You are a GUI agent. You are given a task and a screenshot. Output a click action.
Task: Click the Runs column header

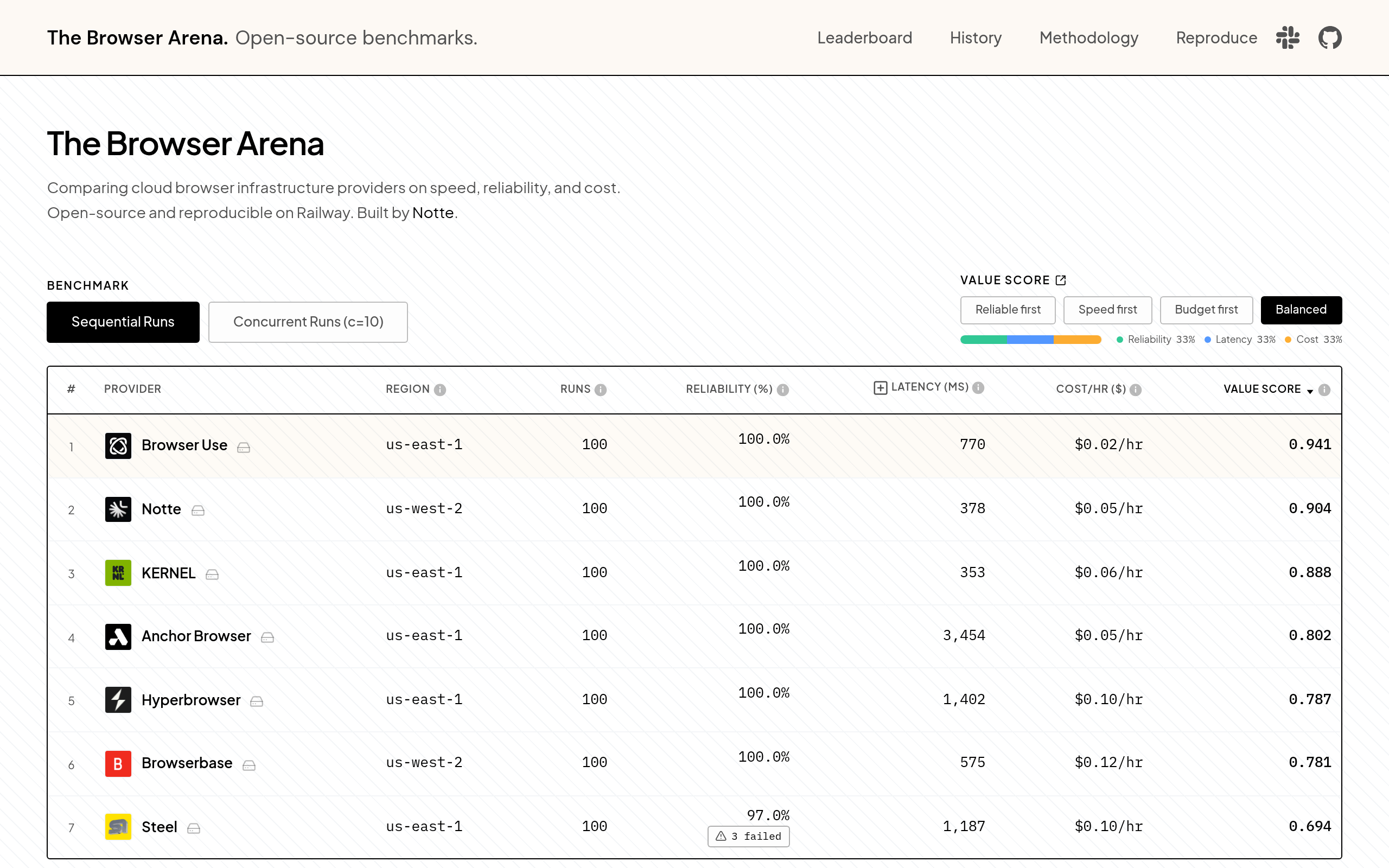(x=575, y=389)
